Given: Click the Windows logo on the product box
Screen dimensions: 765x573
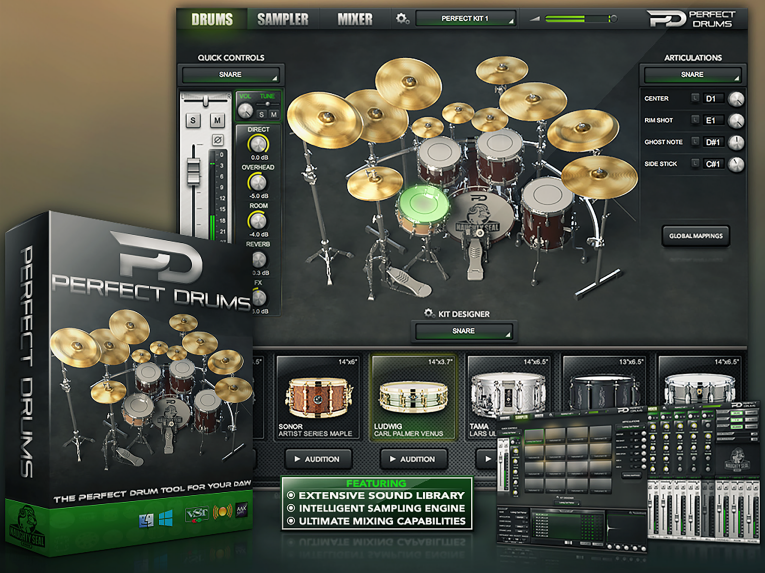Looking at the screenshot, I should tap(165, 518).
